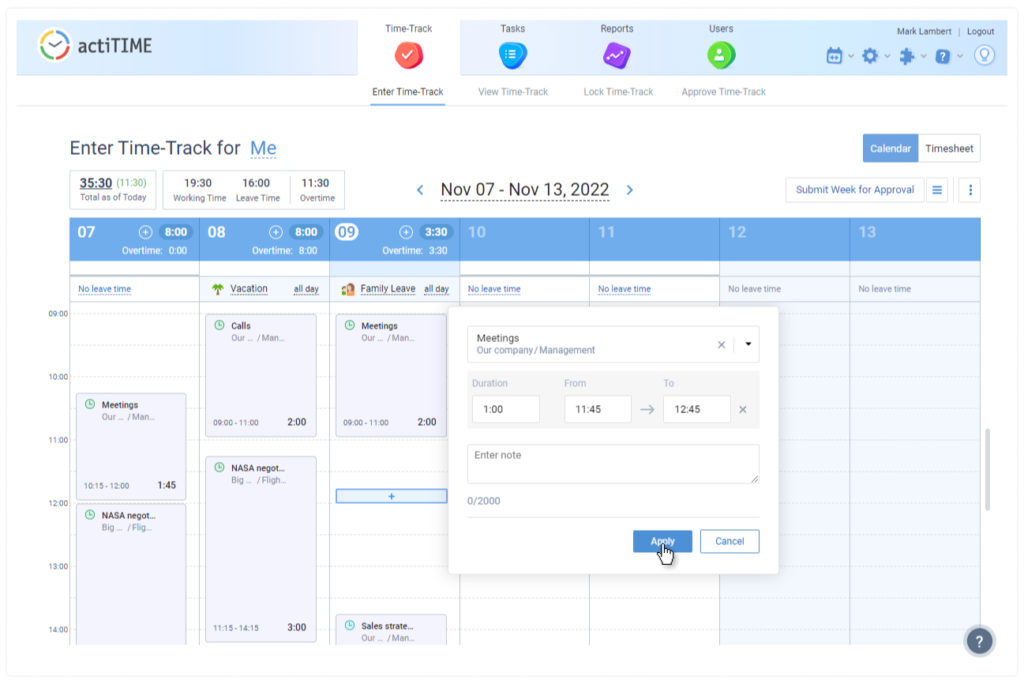This screenshot has width=1024, height=684.
Task: Switch to the Timesheet view
Action: pyautogui.click(x=948, y=148)
